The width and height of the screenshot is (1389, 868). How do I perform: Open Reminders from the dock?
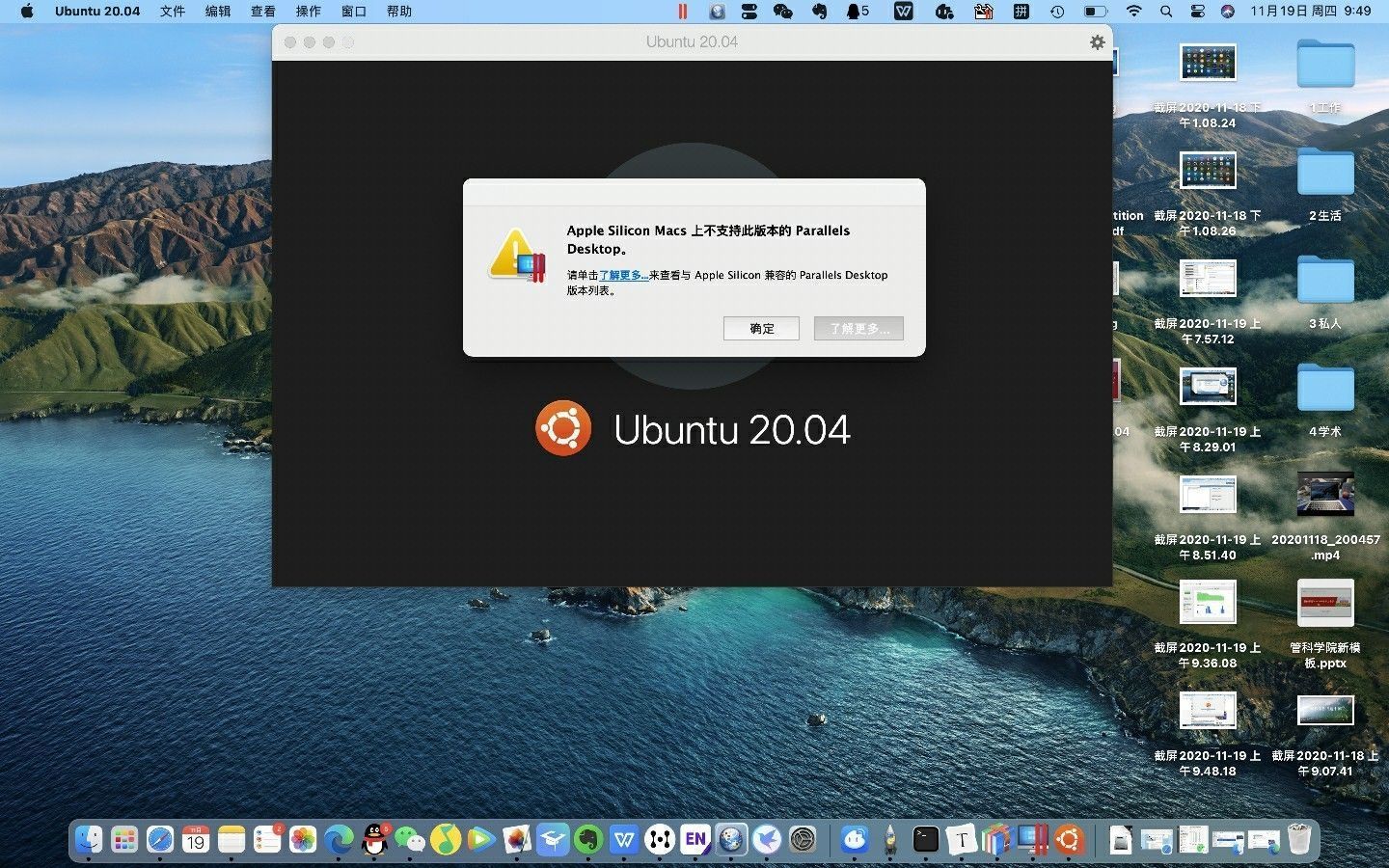267,840
